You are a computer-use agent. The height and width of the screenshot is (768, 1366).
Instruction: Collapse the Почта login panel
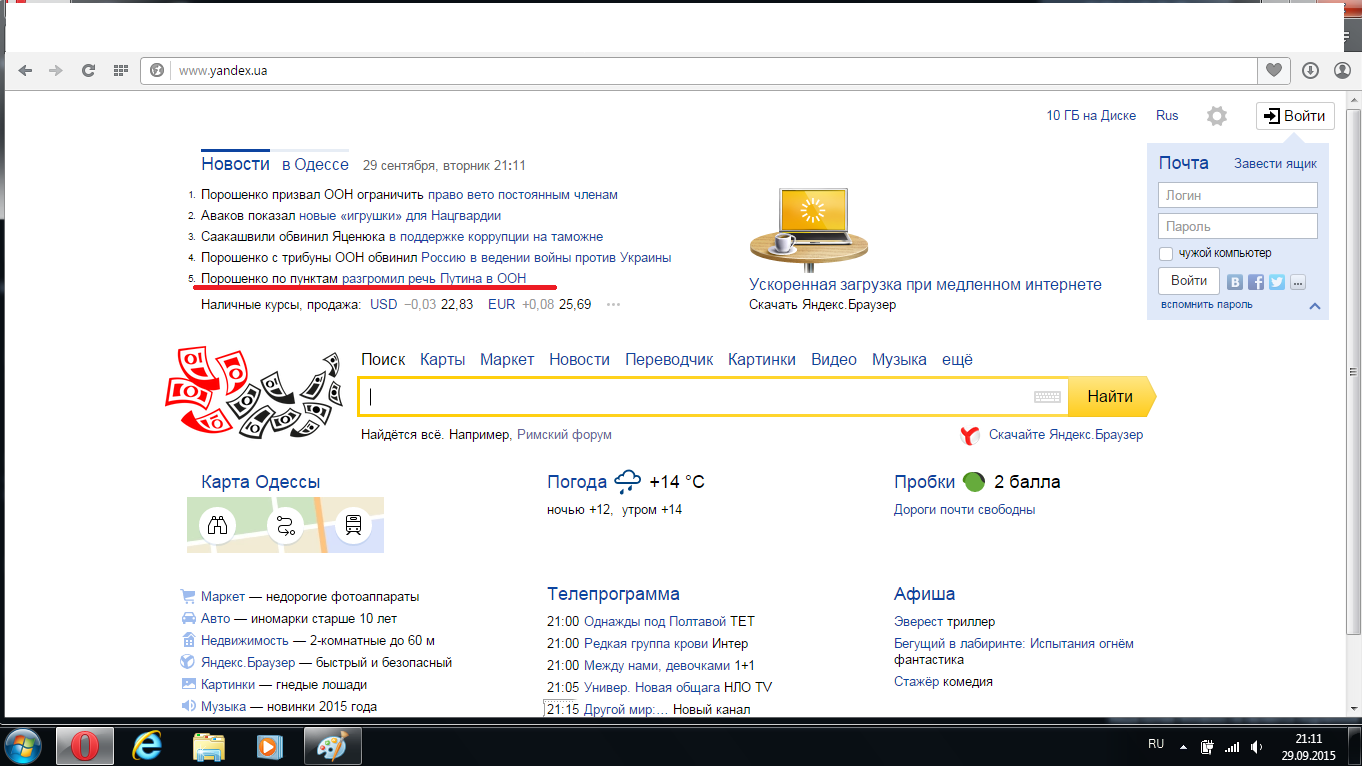1314,306
